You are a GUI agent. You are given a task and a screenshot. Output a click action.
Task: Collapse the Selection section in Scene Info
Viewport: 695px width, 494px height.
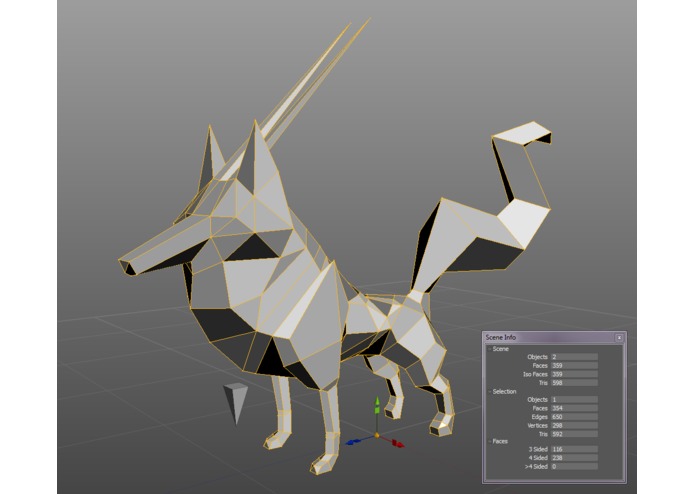tap(490, 392)
